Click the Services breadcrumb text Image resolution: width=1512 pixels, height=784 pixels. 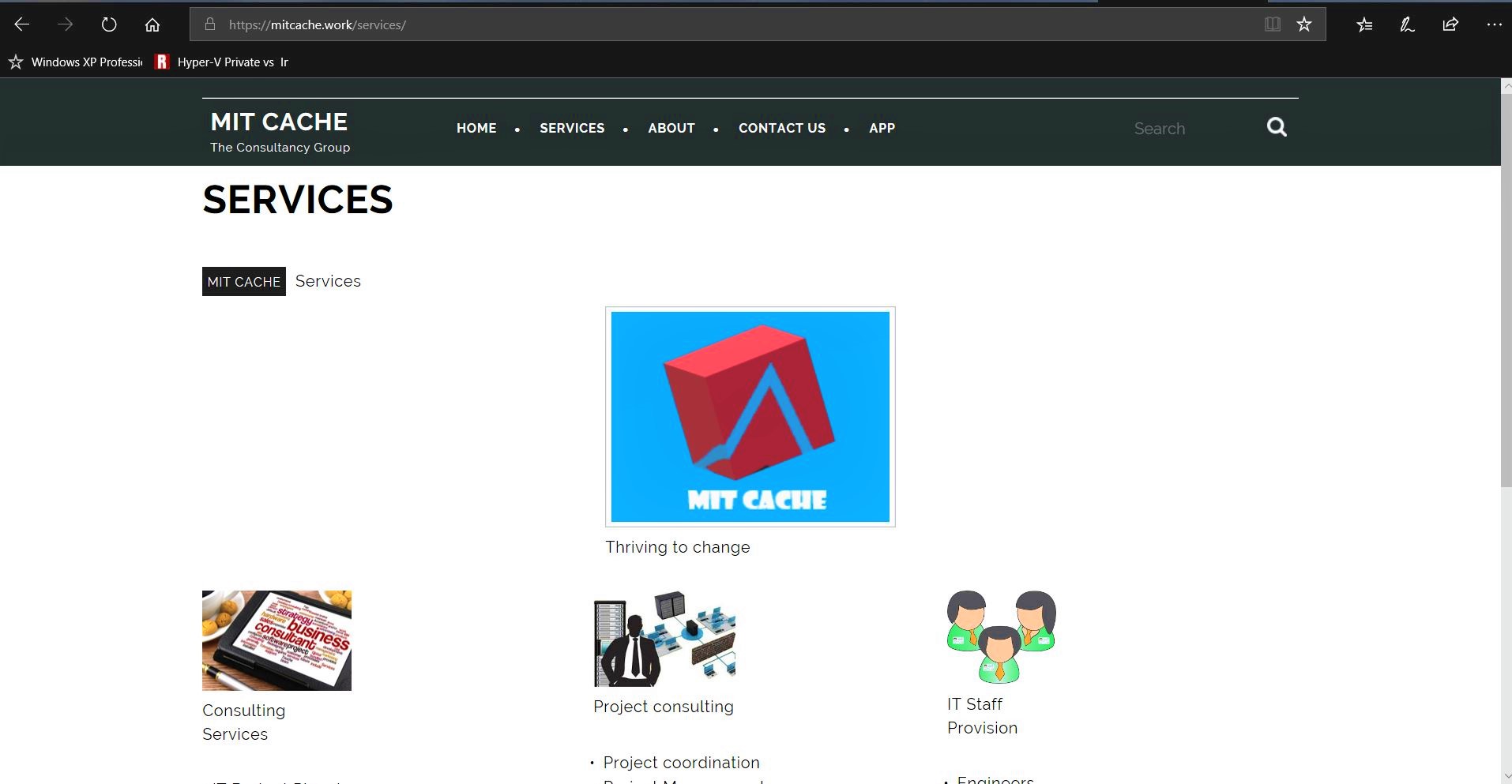328,281
